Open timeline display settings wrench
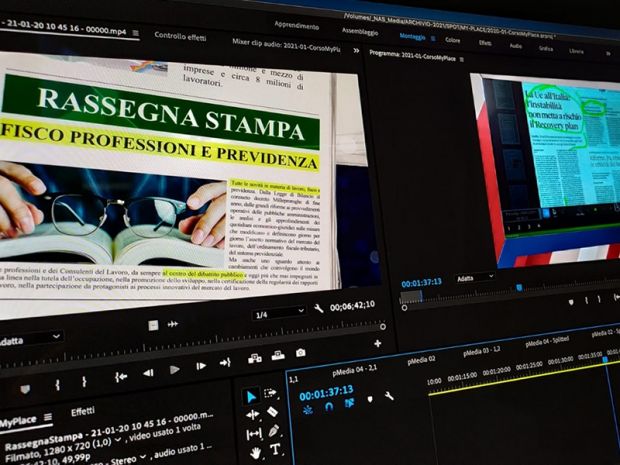This screenshot has height=465, width=620. tap(389, 395)
